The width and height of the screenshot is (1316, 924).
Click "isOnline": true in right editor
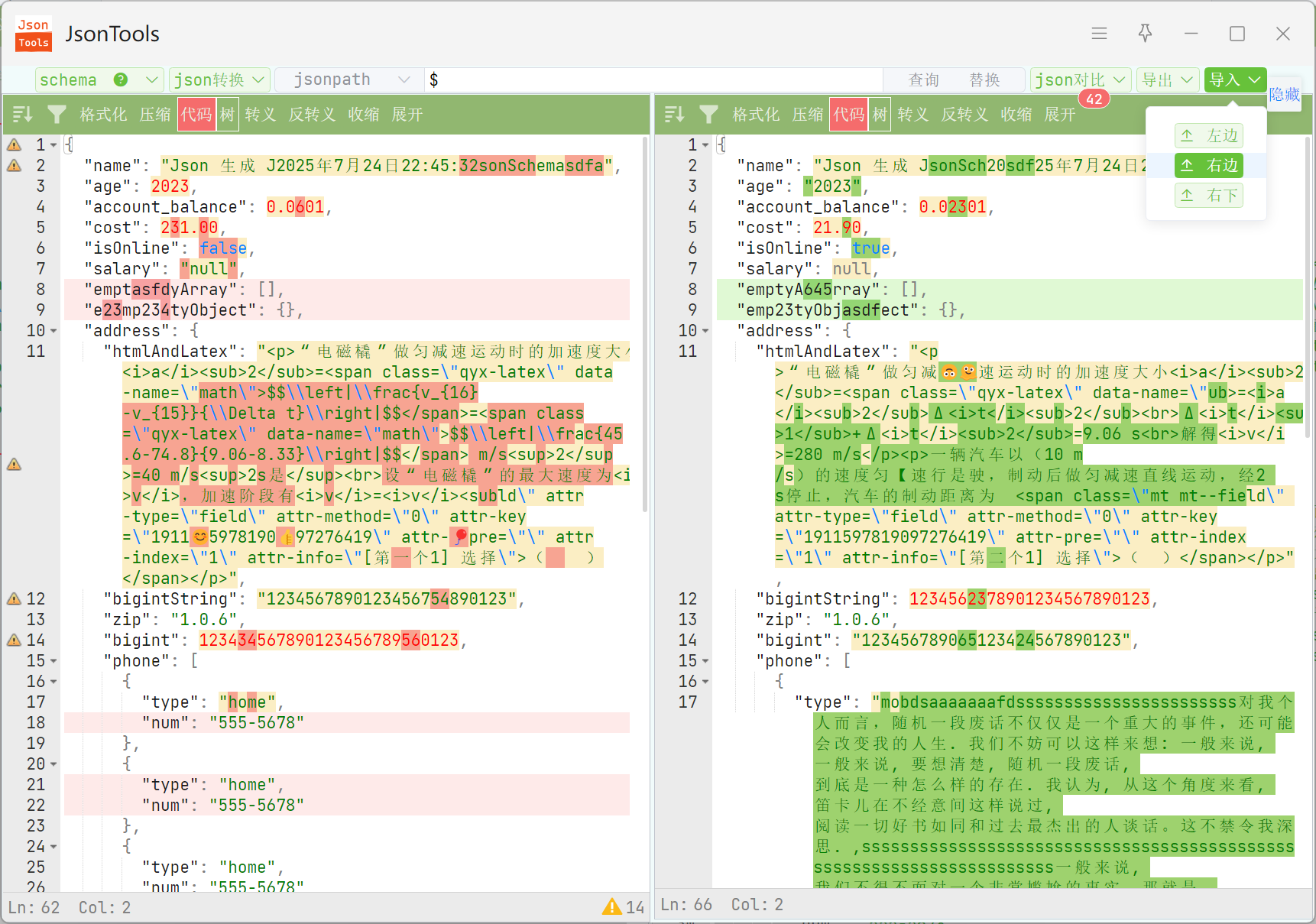pyautogui.click(x=817, y=248)
